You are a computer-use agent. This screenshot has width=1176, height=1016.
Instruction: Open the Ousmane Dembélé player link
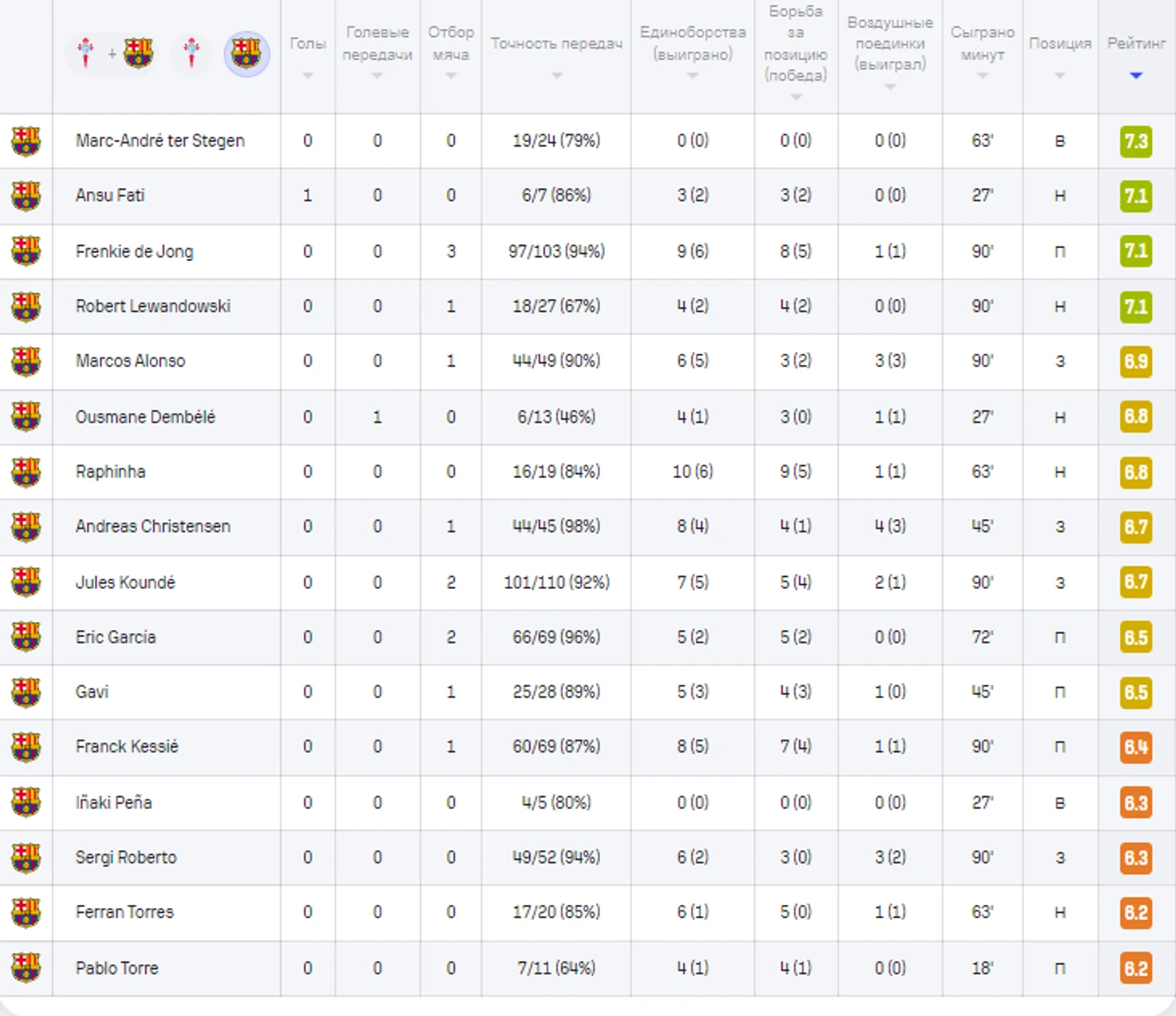click(146, 417)
